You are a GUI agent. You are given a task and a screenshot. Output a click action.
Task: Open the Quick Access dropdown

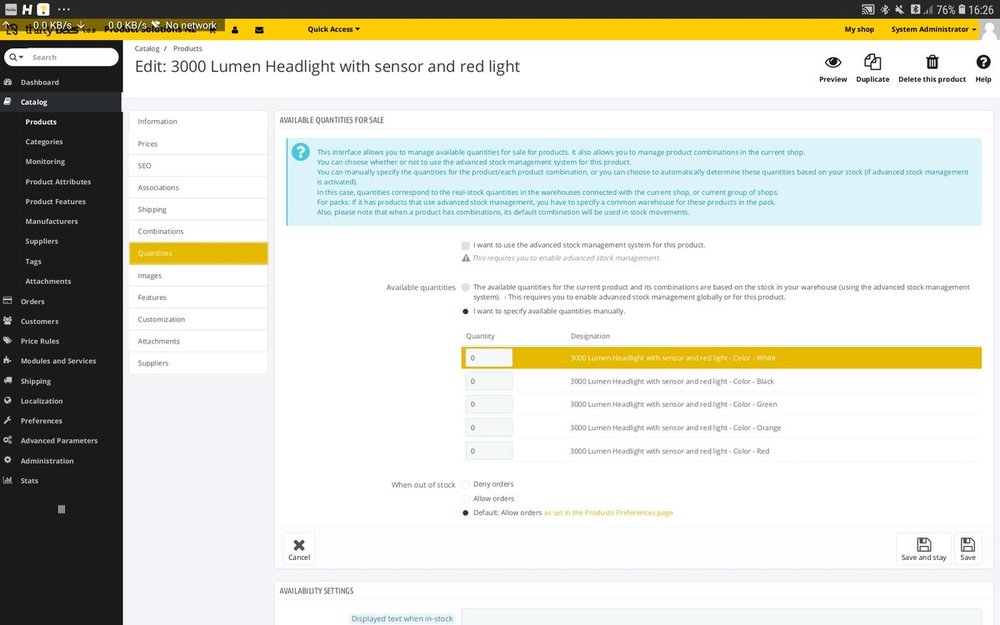click(x=334, y=30)
